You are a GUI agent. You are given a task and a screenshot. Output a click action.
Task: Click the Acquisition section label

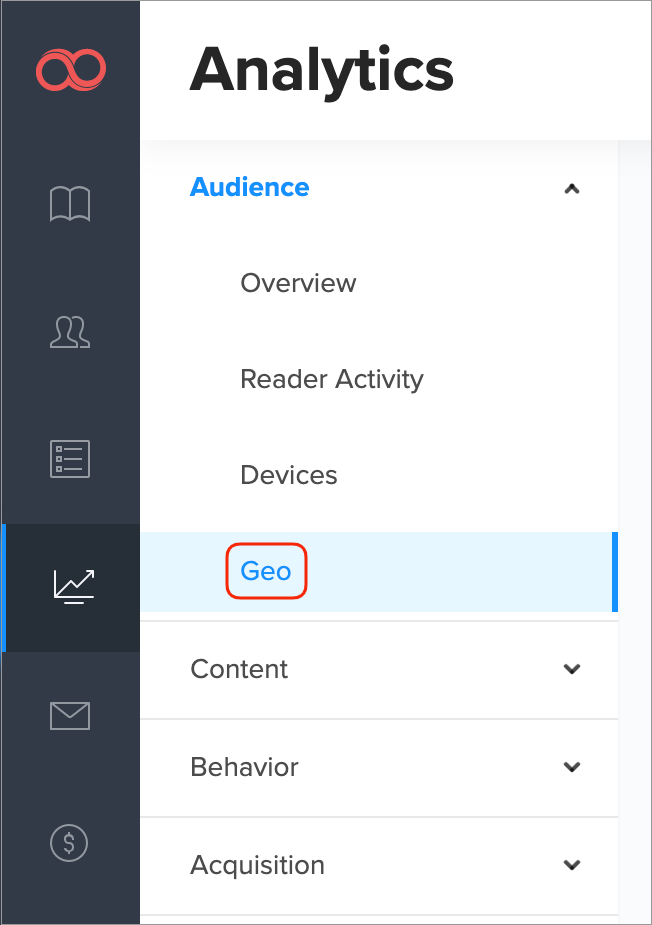(257, 865)
